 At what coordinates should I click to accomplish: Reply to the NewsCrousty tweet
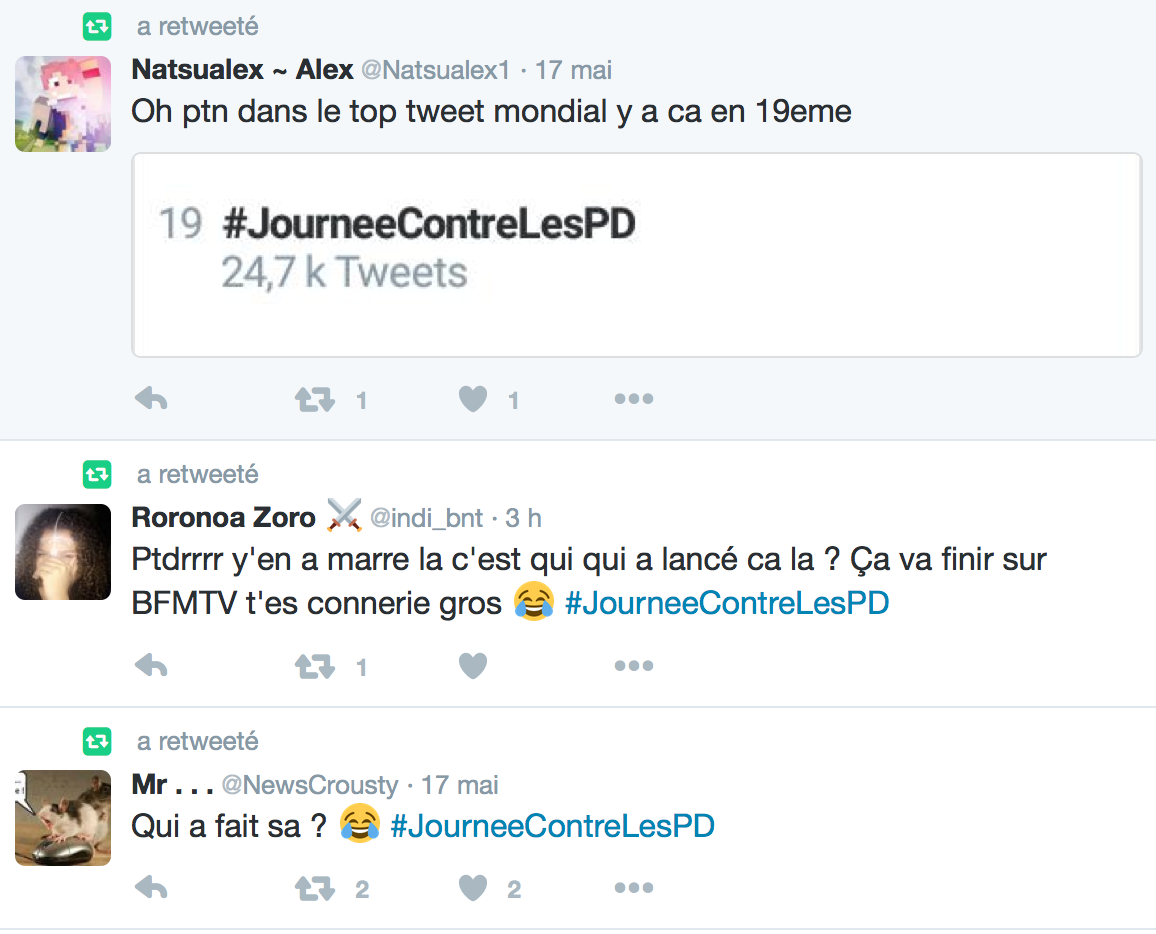click(x=151, y=888)
